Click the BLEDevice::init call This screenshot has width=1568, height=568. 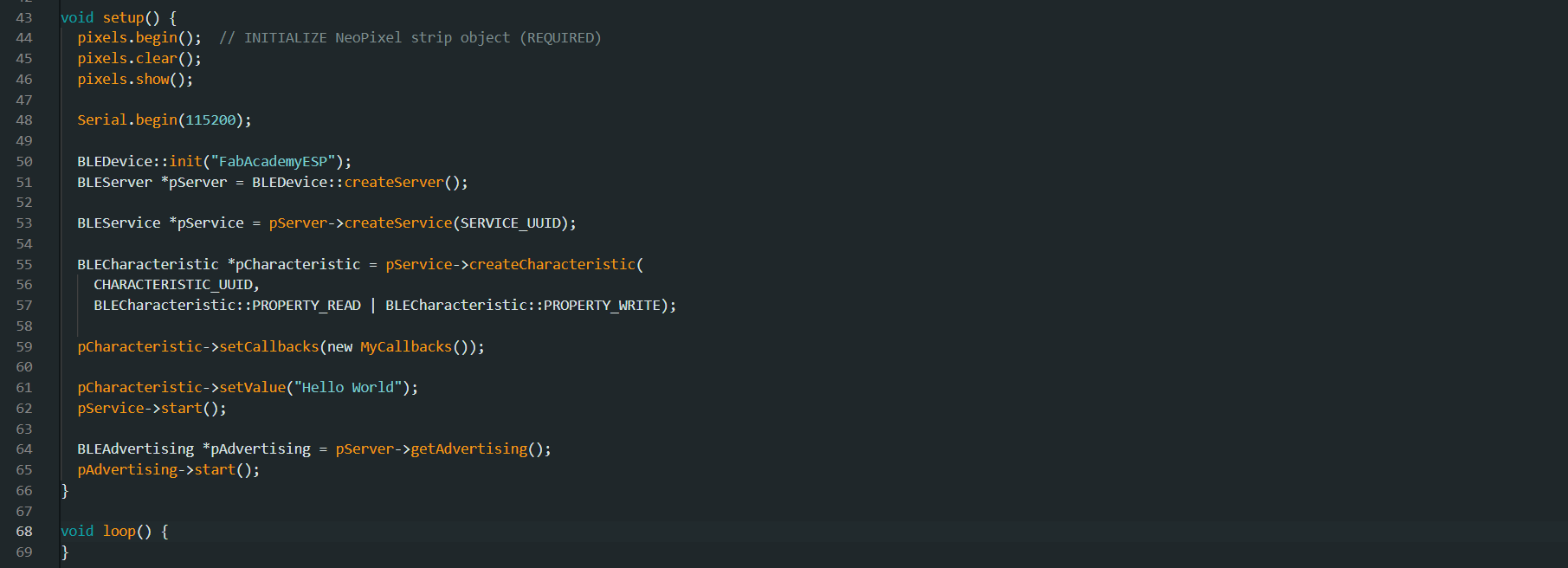tap(214, 162)
